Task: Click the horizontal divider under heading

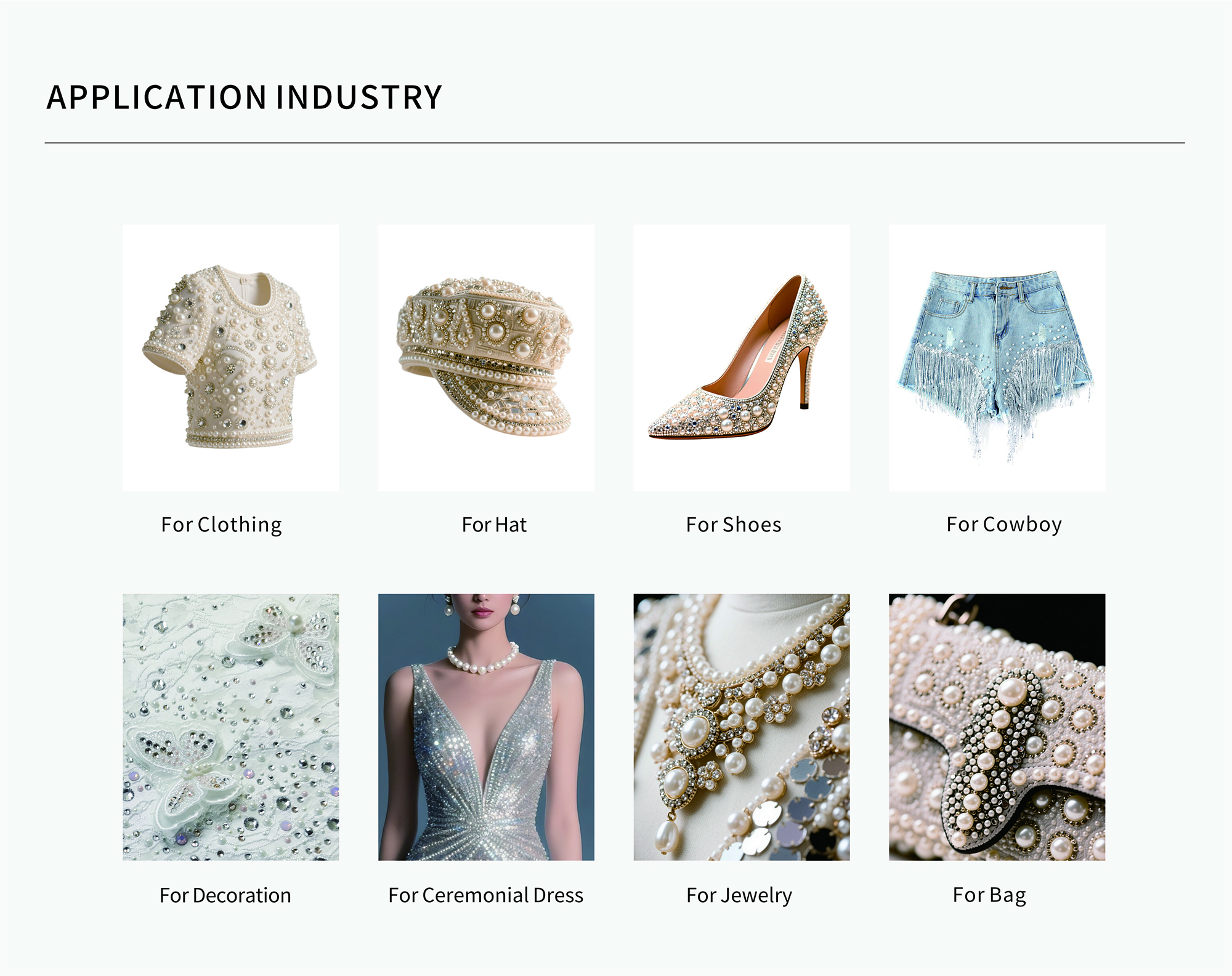Action: (x=615, y=143)
